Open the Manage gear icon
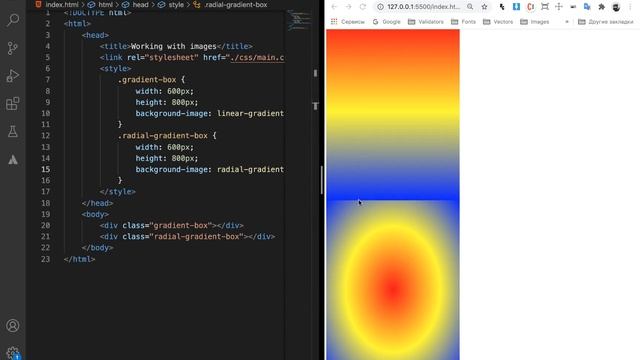The height and width of the screenshot is (360, 640). pos(13,353)
